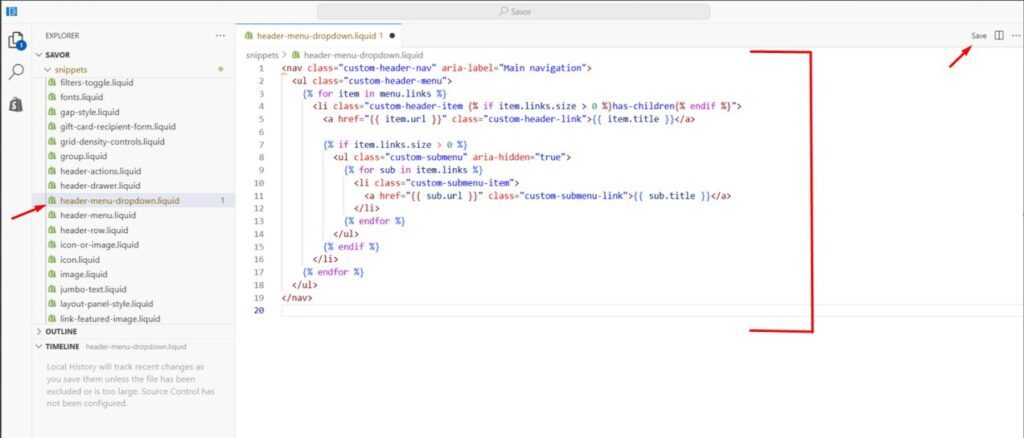Open the Shopify icon in activity bar
Screen dimensions: 1024x438
tap(16, 105)
